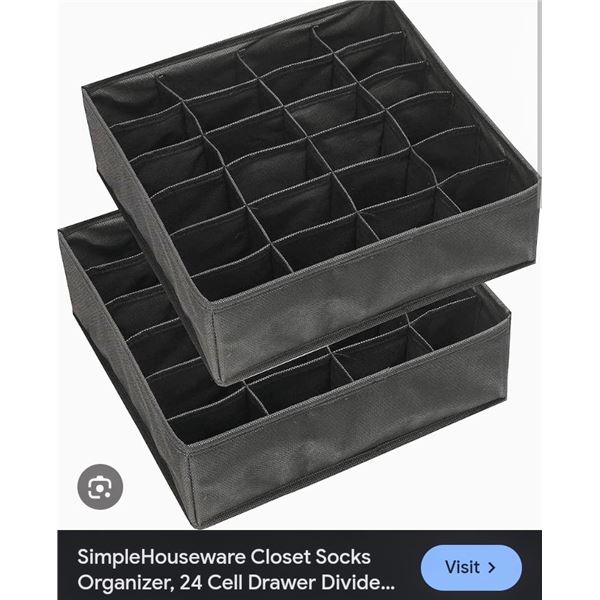
Task: Click the Visit button
Action: click(x=471, y=567)
